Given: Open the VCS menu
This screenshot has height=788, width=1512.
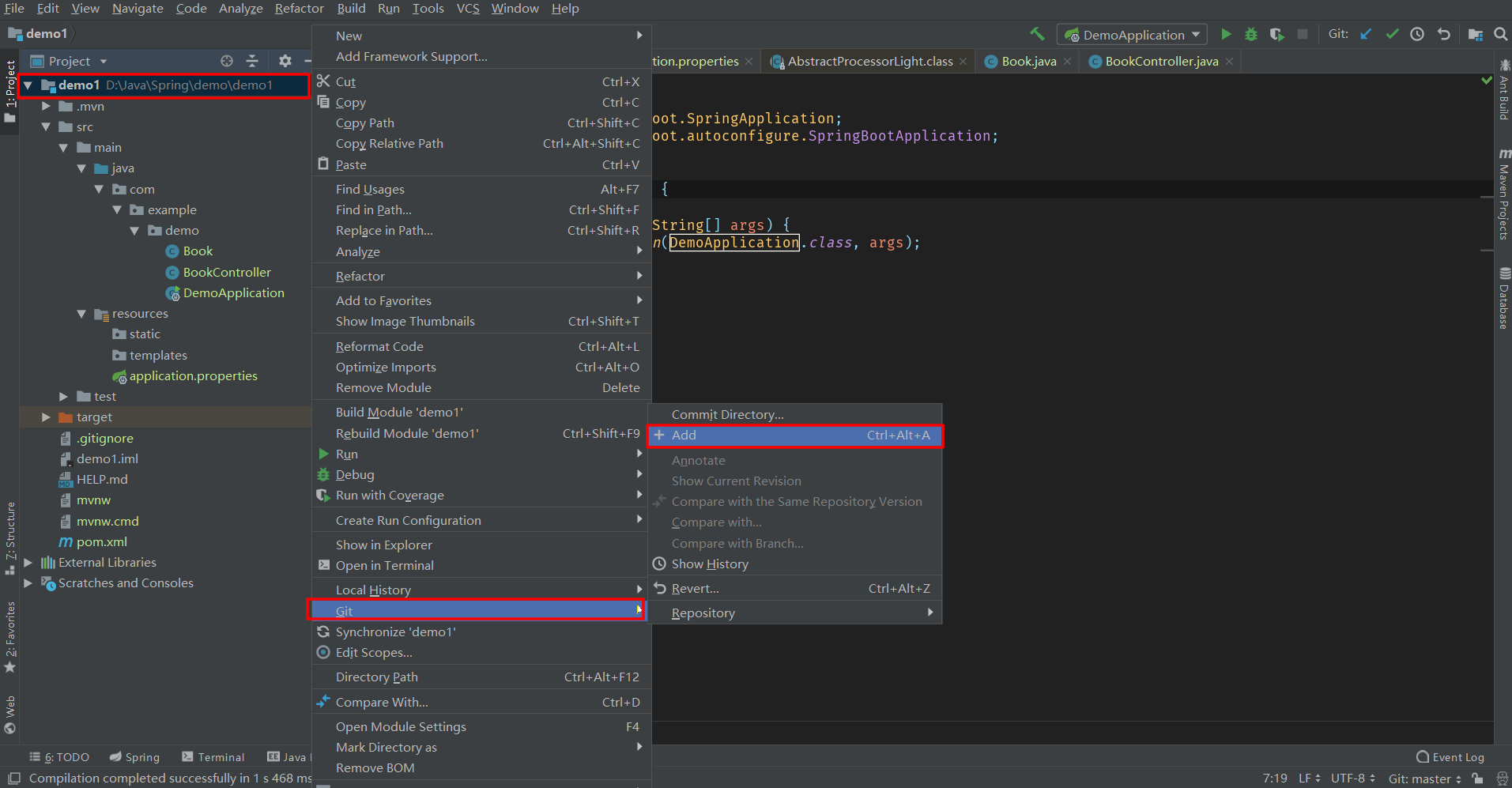Looking at the screenshot, I should [x=468, y=9].
